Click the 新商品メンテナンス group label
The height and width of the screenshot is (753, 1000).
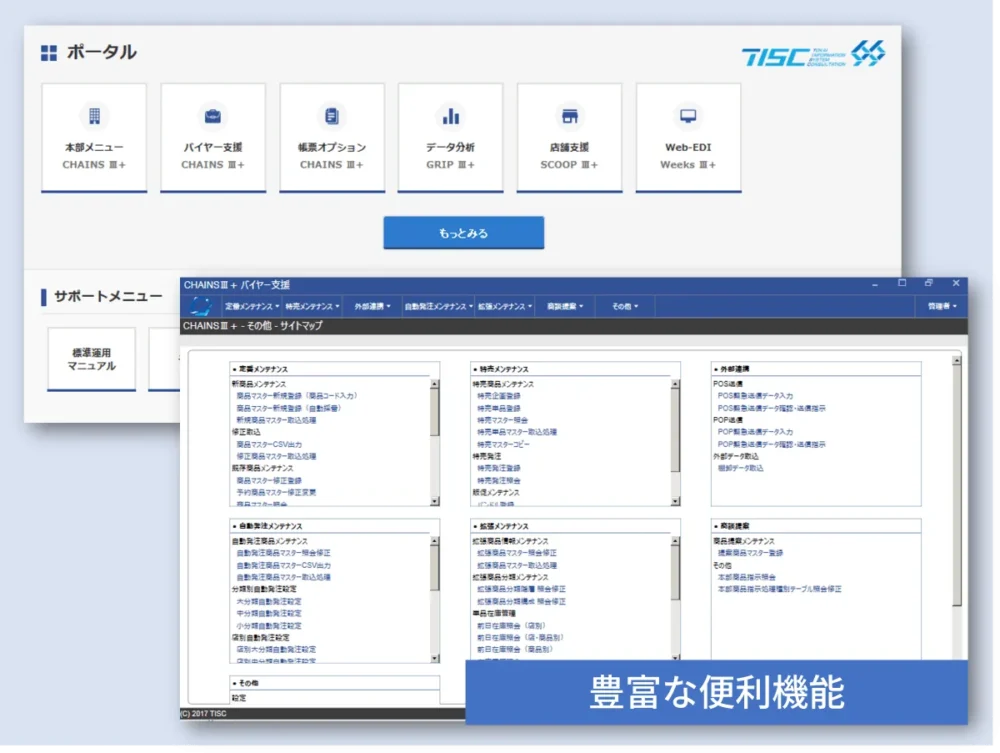tap(258, 384)
